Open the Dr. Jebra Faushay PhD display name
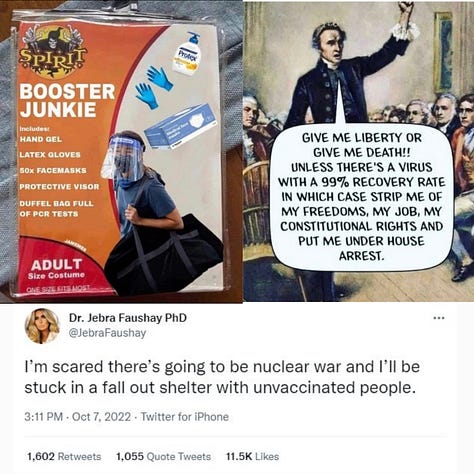The height and width of the screenshot is (474, 474). point(128,318)
